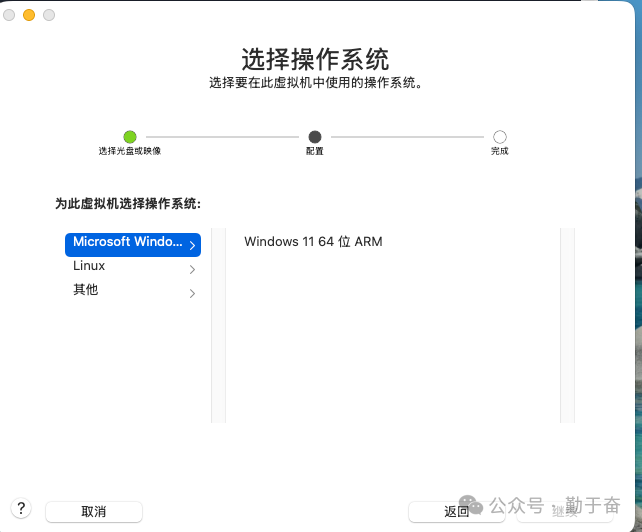Click the 为此虚拟机选择操作系统 label

click(x=128, y=204)
